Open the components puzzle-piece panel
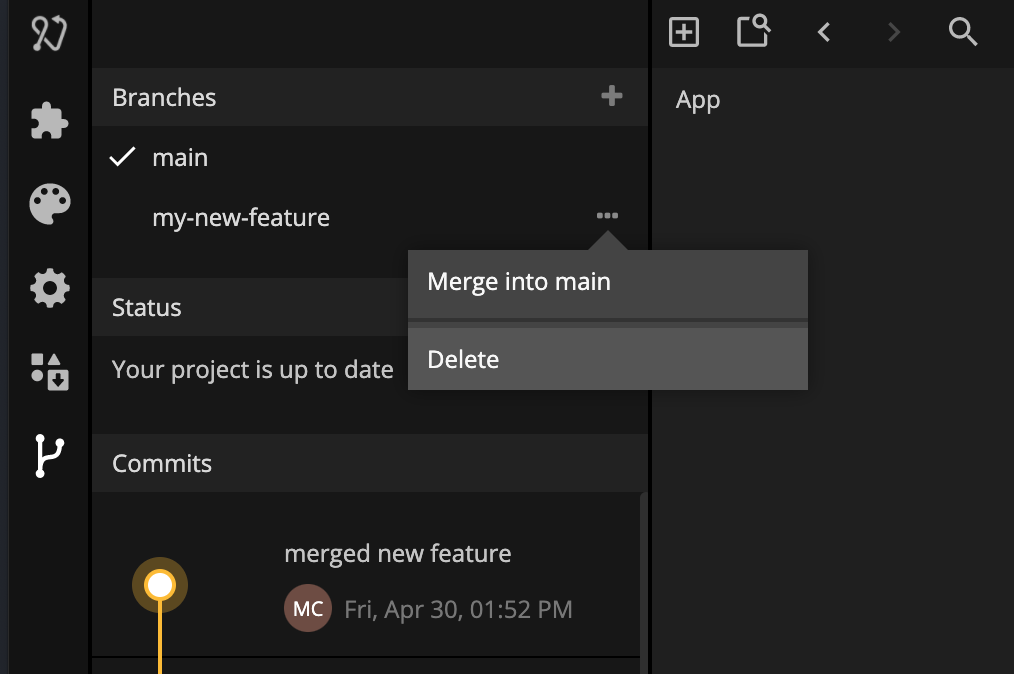The image size is (1014, 674). tap(49, 120)
